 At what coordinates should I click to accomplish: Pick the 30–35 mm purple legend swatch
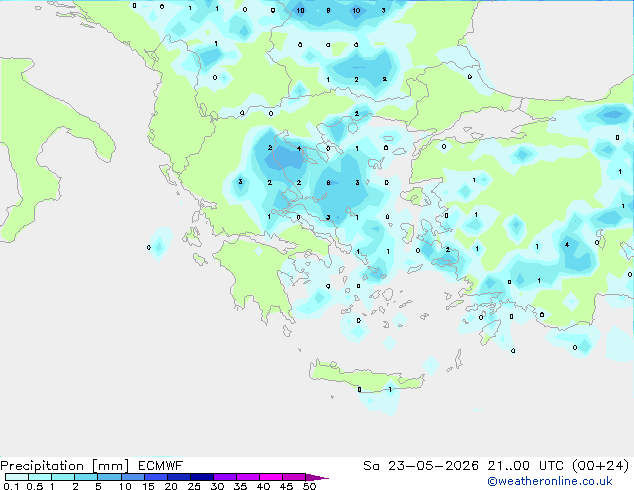(225, 477)
